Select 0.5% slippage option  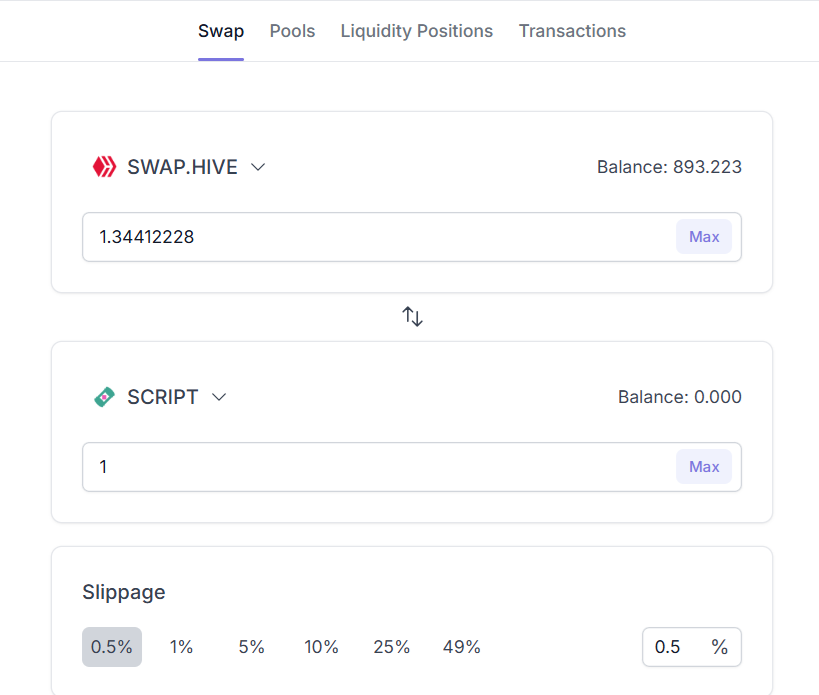112,647
